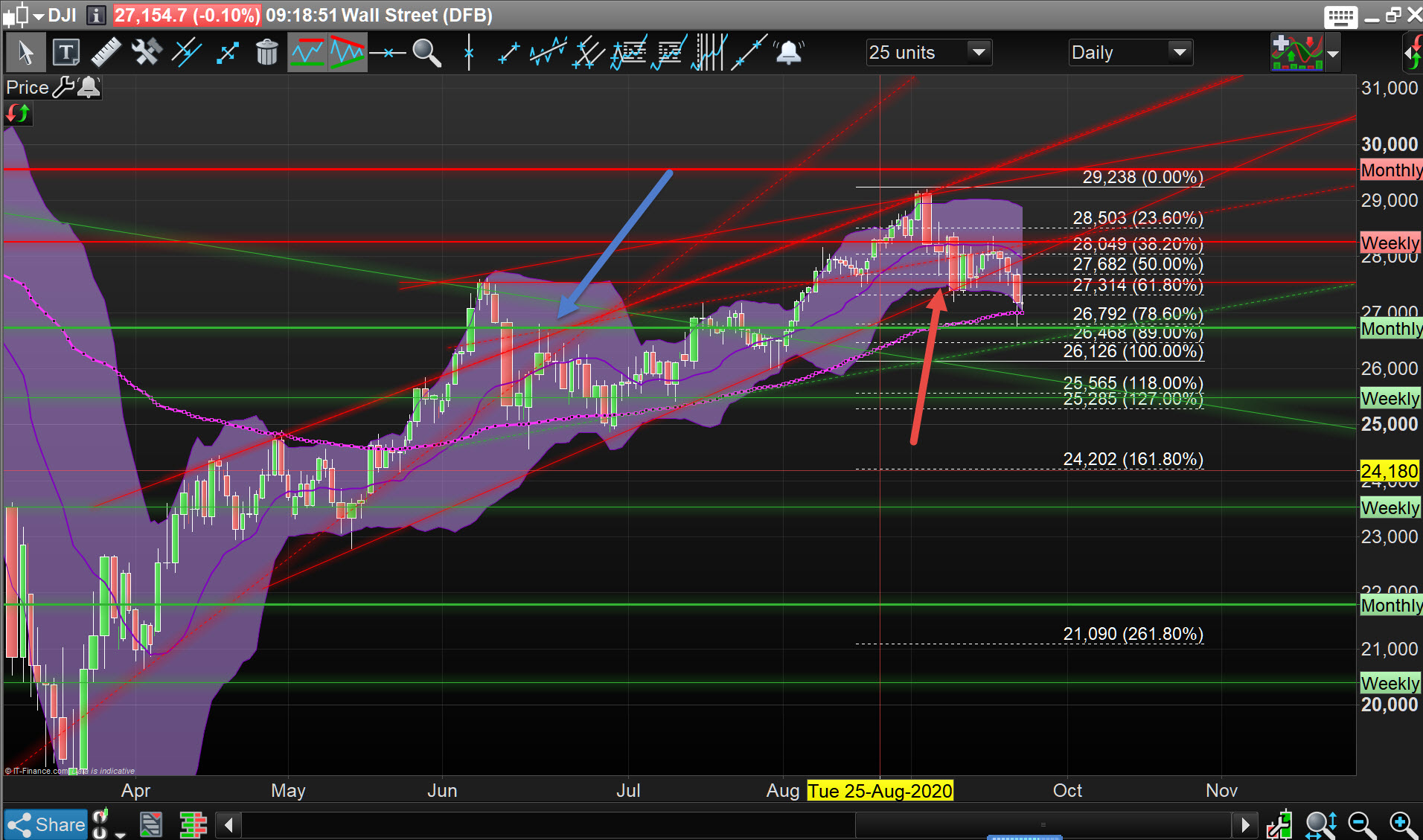Pick the ruler measurement tool
Viewport: 1423px width, 840px height.
[x=106, y=53]
